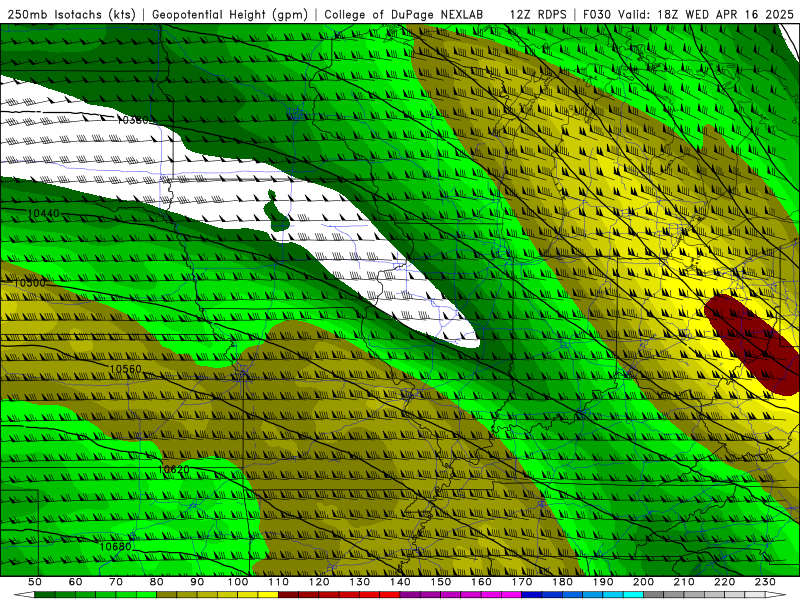Click the '110' value on the color scale
800x600 pixels.
pos(279,582)
